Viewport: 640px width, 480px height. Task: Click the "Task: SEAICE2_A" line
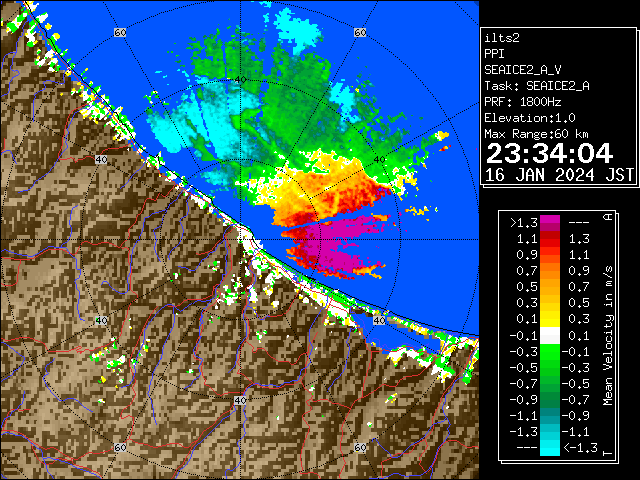point(537,86)
